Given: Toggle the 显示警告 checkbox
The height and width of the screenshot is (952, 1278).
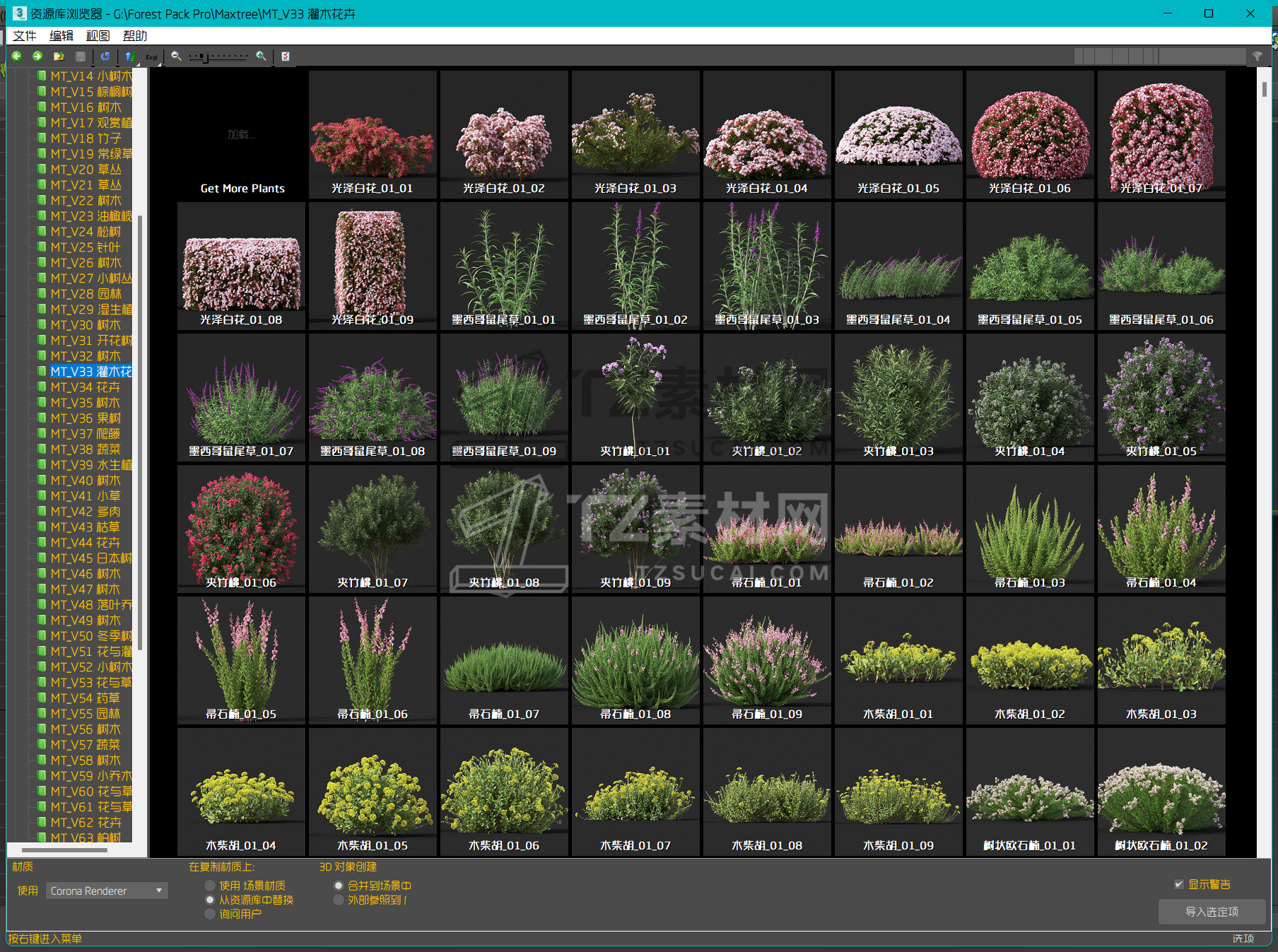Looking at the screenshot, I should (x=1178, y=884).
